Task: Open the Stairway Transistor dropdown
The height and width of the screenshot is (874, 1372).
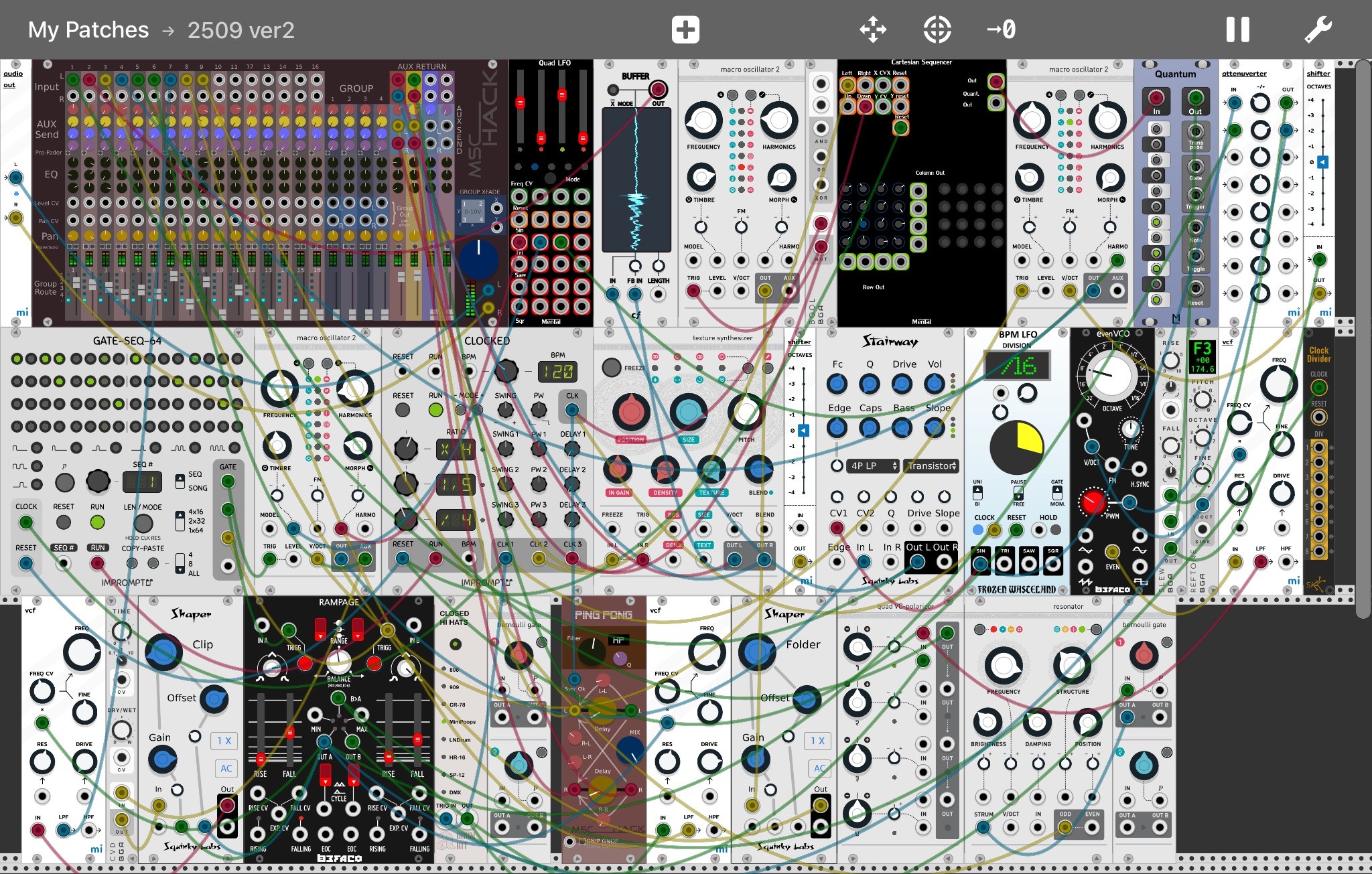Action: coord(931,465)
